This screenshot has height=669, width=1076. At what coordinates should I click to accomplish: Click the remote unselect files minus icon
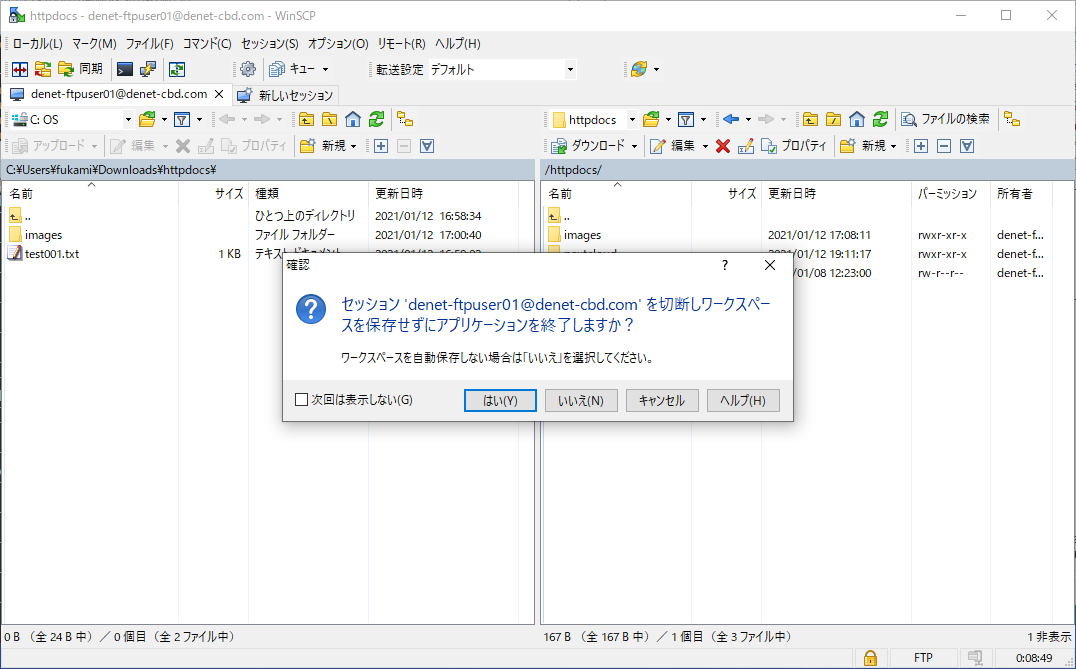[x=944, y=145]
